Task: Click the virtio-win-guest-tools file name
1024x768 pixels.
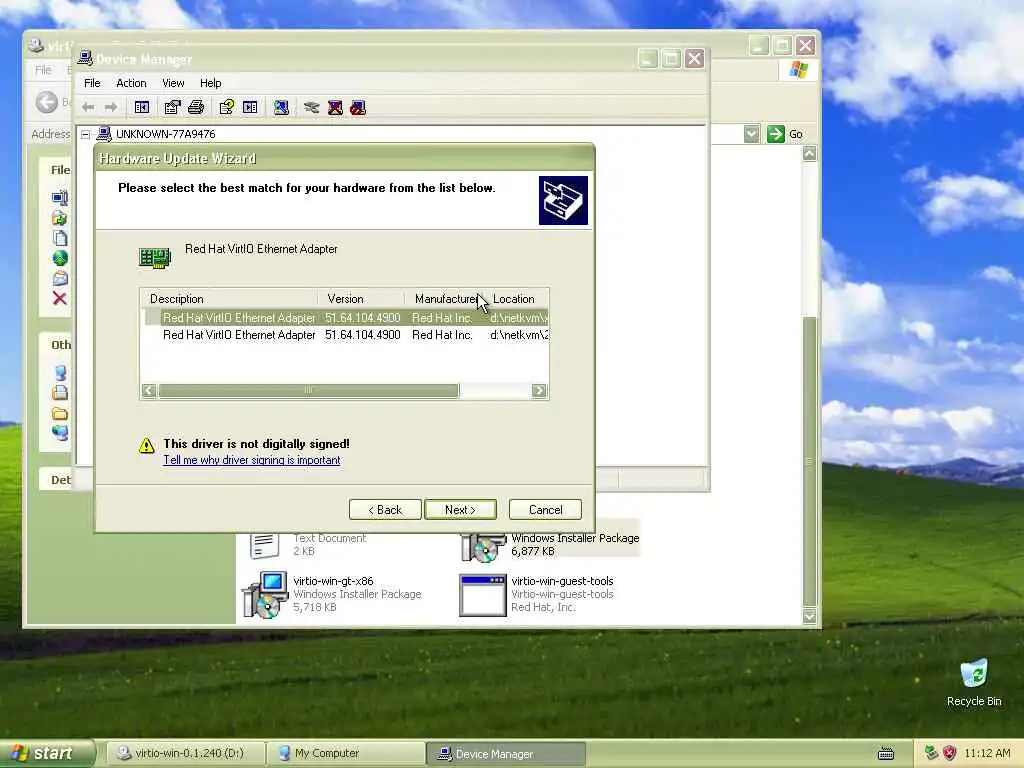Action: (562, 581)
